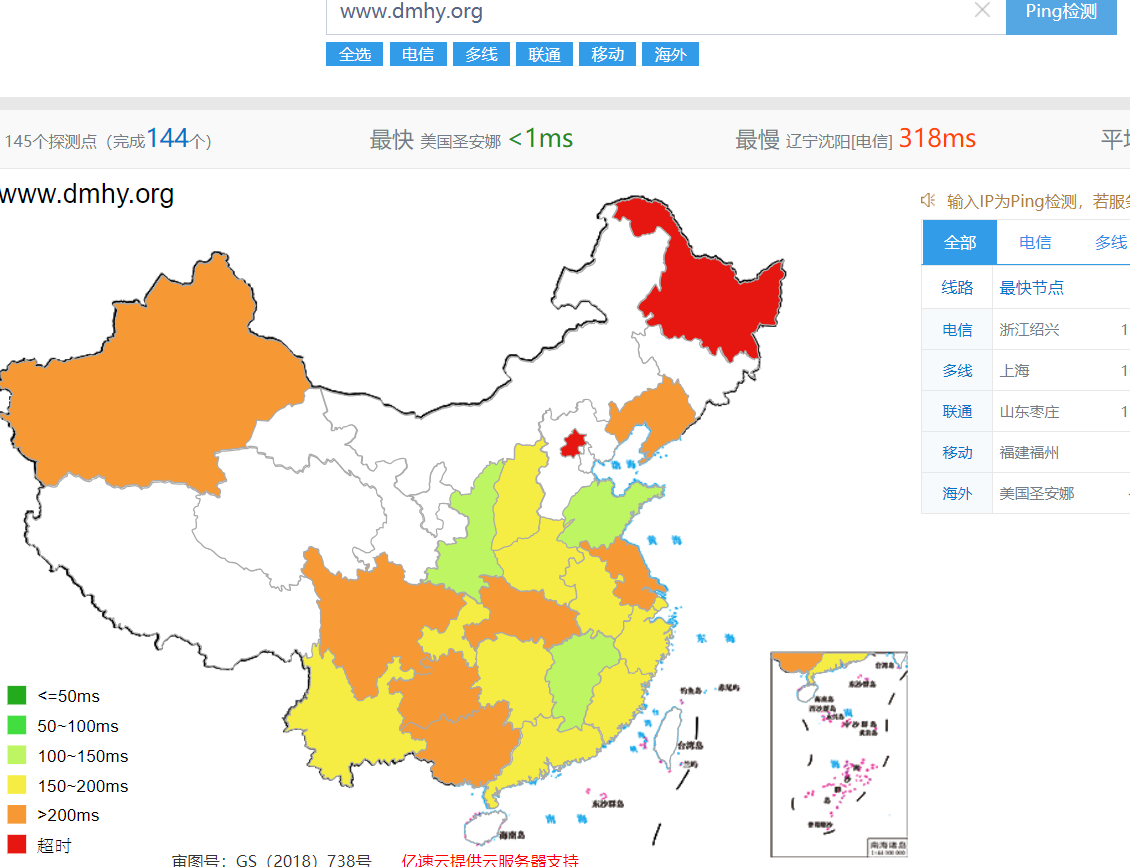
Task: Toggle the 海外 line filter button
Action: pos(670,54)
